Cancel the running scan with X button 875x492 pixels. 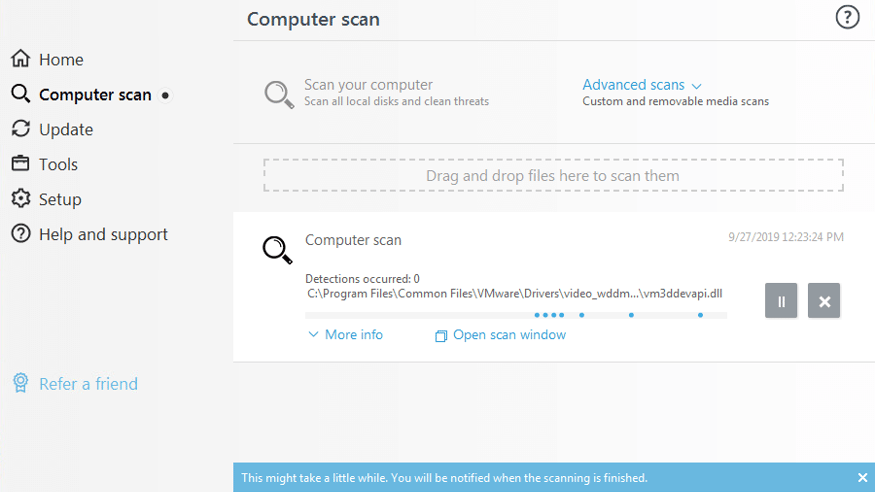pyautogui.click(x=824, y=301)
